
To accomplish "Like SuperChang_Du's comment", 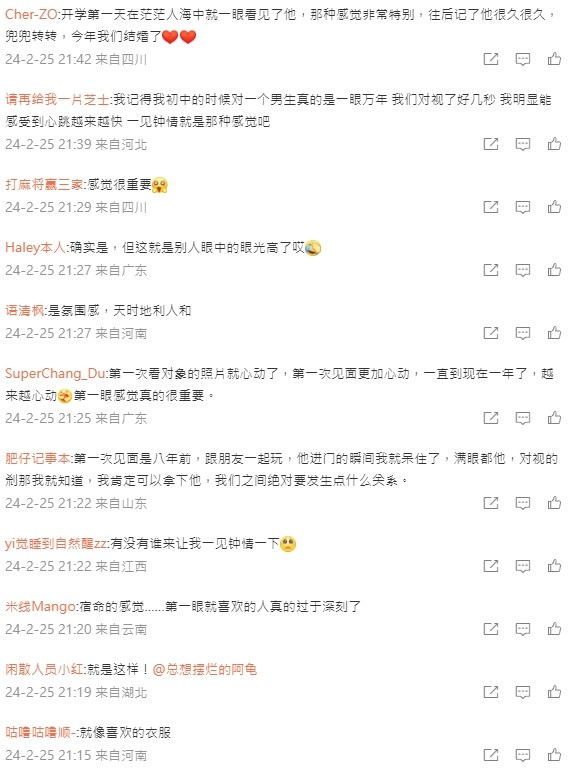I will click(554, 418).
